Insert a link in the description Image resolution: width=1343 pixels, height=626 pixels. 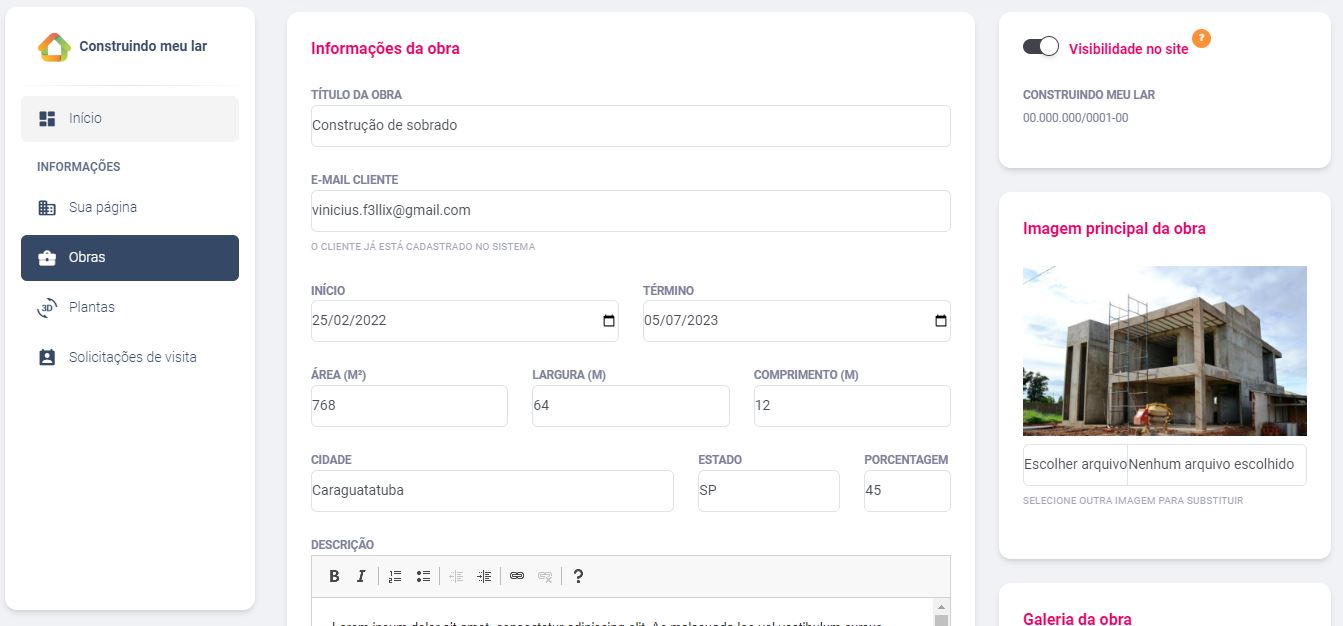(517, 576)
